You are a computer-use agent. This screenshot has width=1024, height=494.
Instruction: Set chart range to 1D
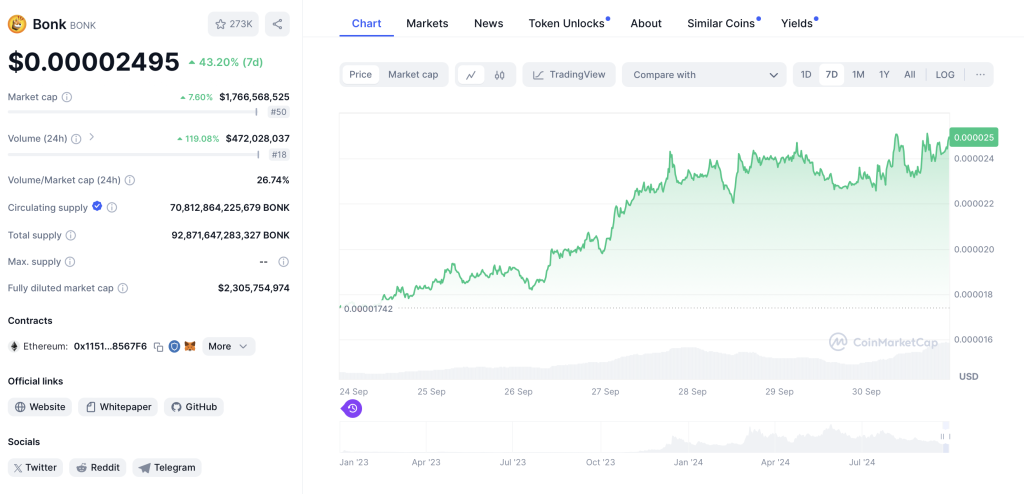806,74
